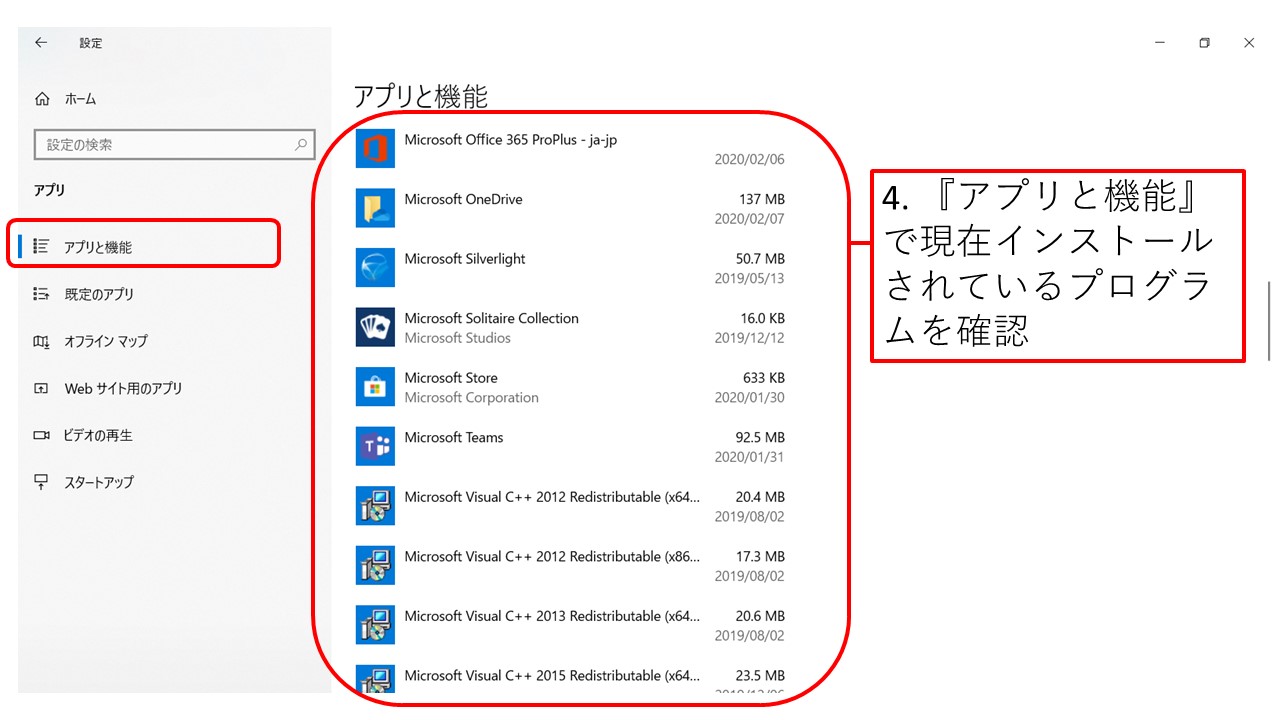
Task: Open Web サイト用のアプリ page
Action: [x=122, y=388]
